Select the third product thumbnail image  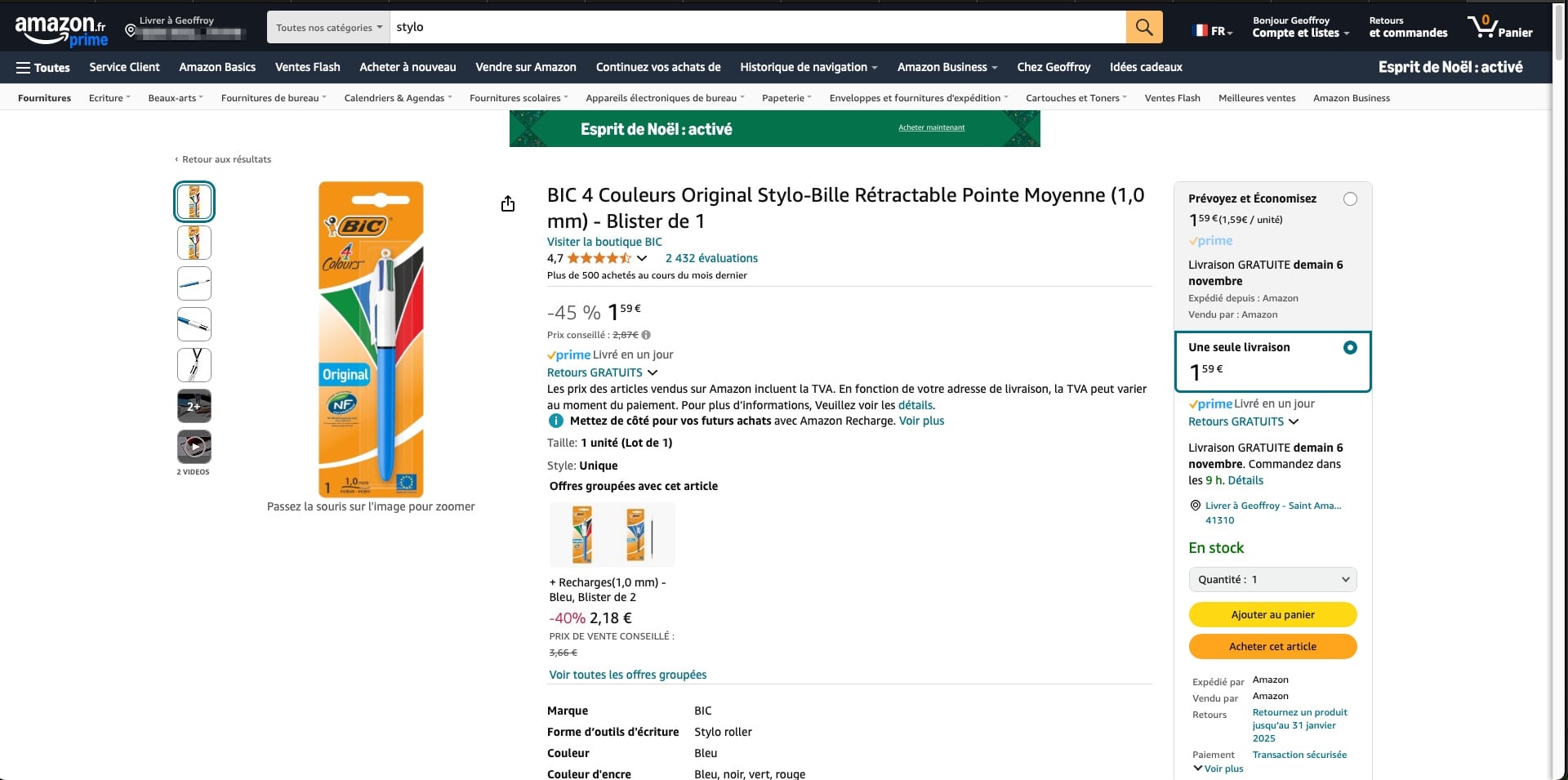(x=194, y=283)
